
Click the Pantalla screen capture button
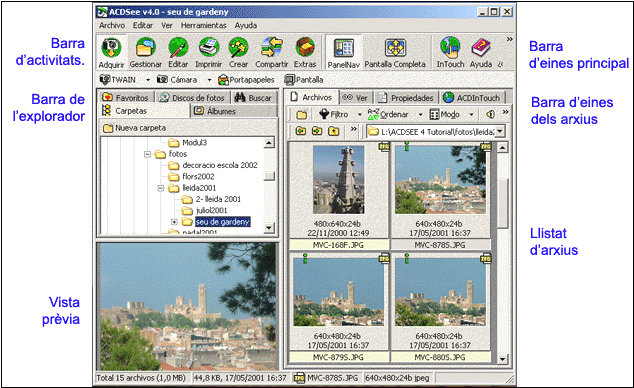[304, 80]
